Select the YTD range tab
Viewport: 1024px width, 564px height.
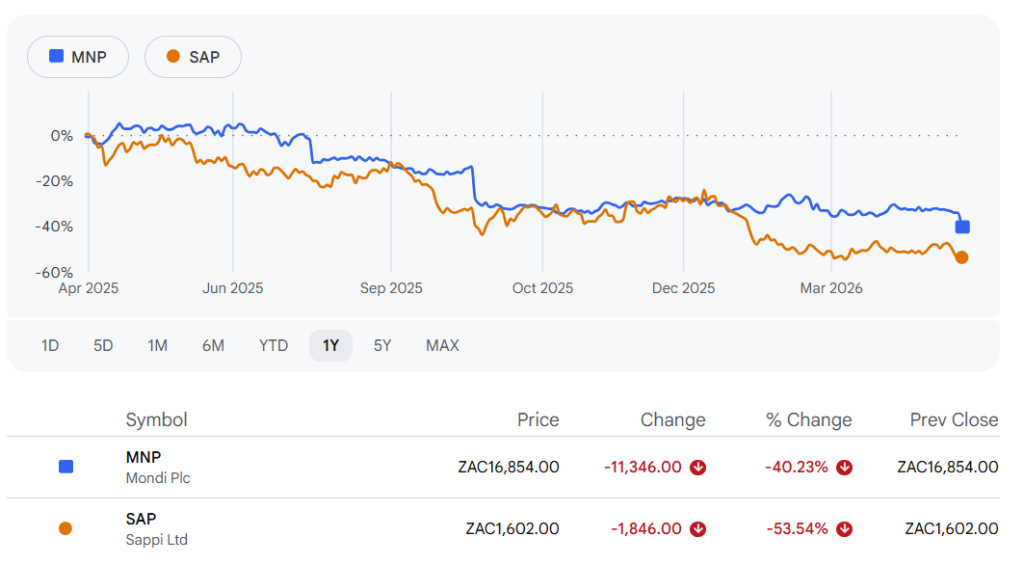click(x=273, y=345)
